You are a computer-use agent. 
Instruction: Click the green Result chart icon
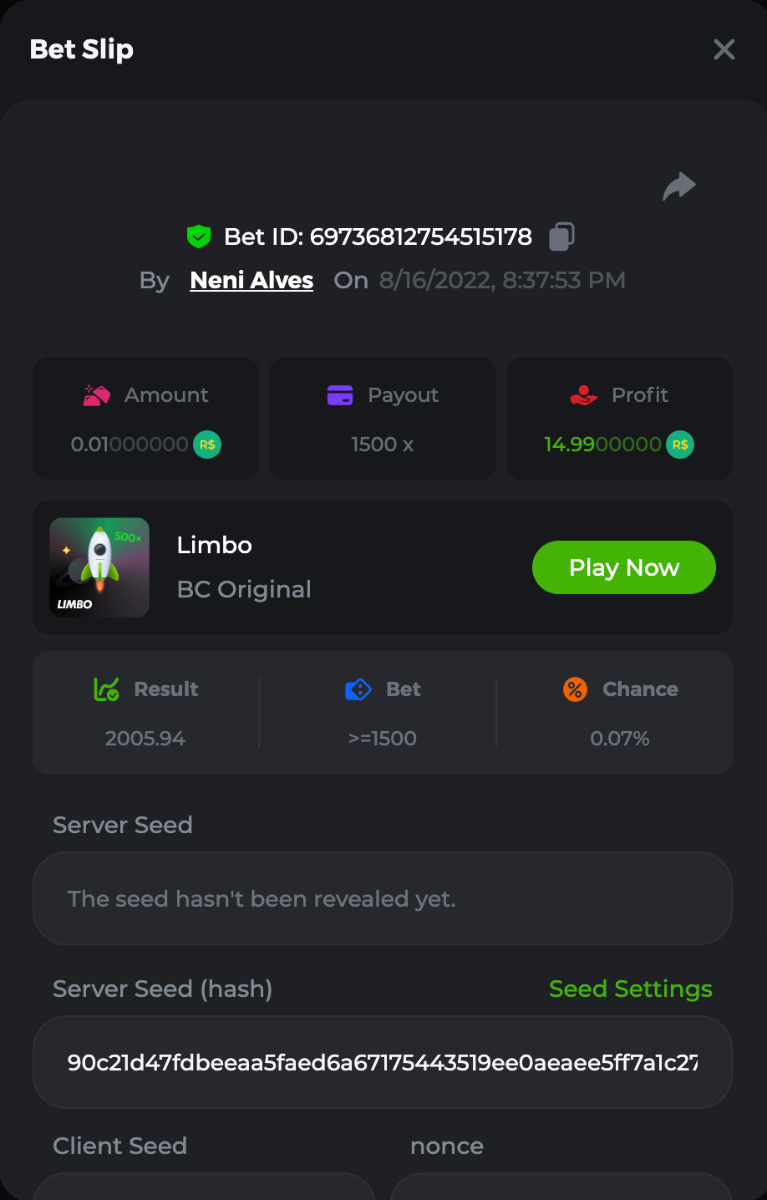click(107, 689)
